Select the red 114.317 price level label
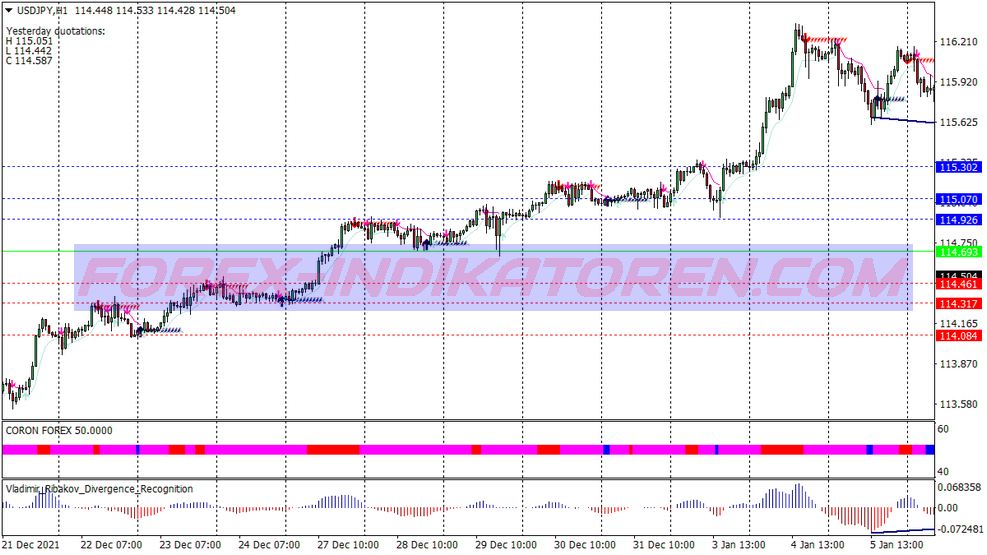This screenshot has width=987, height=555. point(959,304)
